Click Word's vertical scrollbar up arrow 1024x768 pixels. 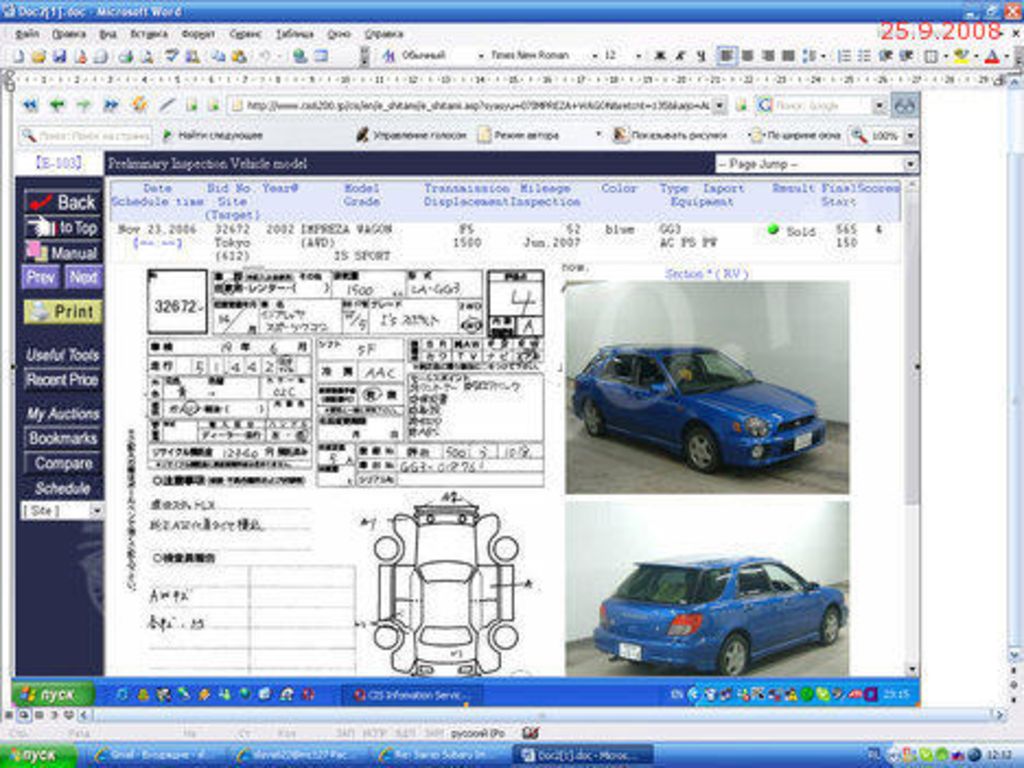pos(1014,82)
